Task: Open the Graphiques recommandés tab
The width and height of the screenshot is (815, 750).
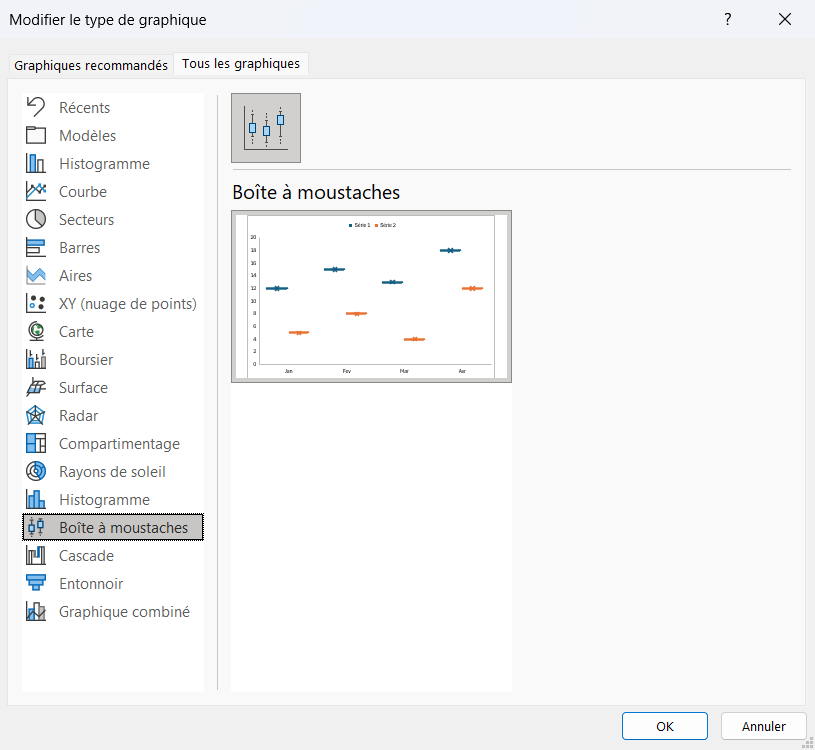Action: tap(91, 65)
